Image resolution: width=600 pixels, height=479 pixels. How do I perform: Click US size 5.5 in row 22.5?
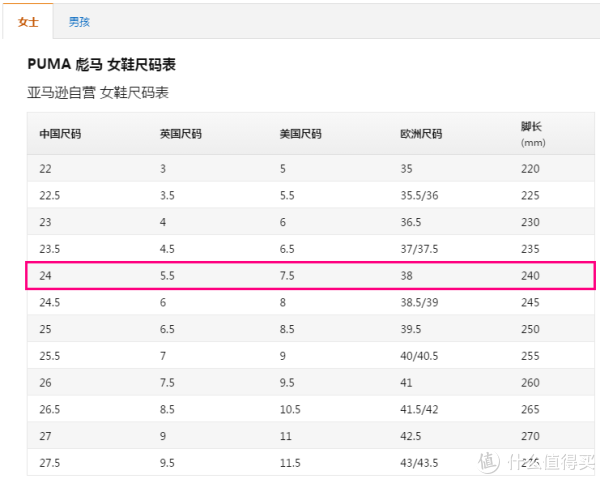pos(287,196)
